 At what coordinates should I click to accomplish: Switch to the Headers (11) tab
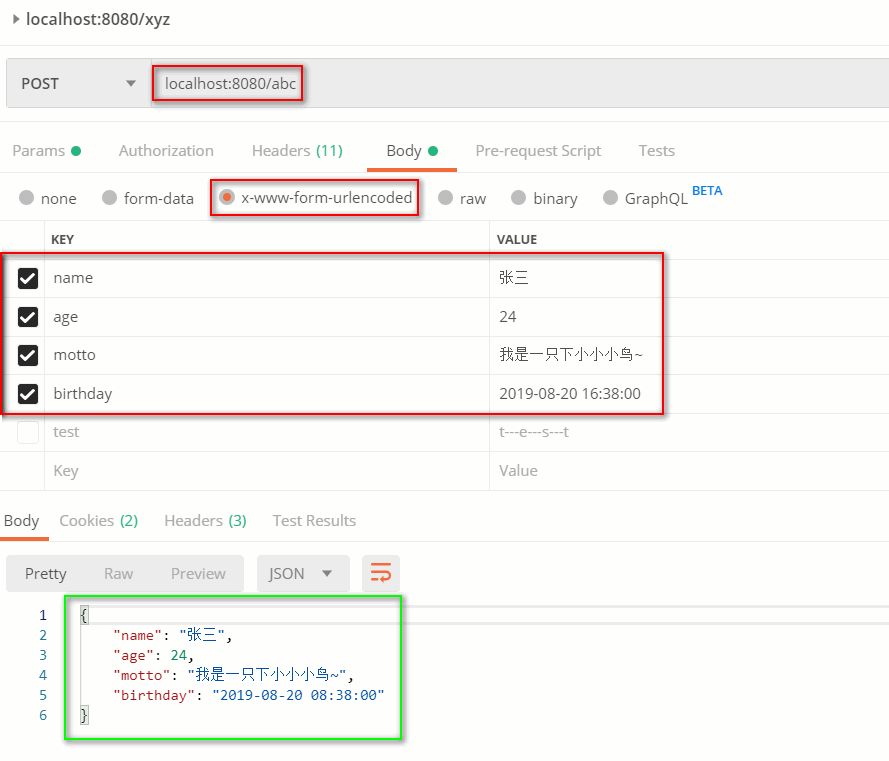pyautogui.click(x=296, y=150)
